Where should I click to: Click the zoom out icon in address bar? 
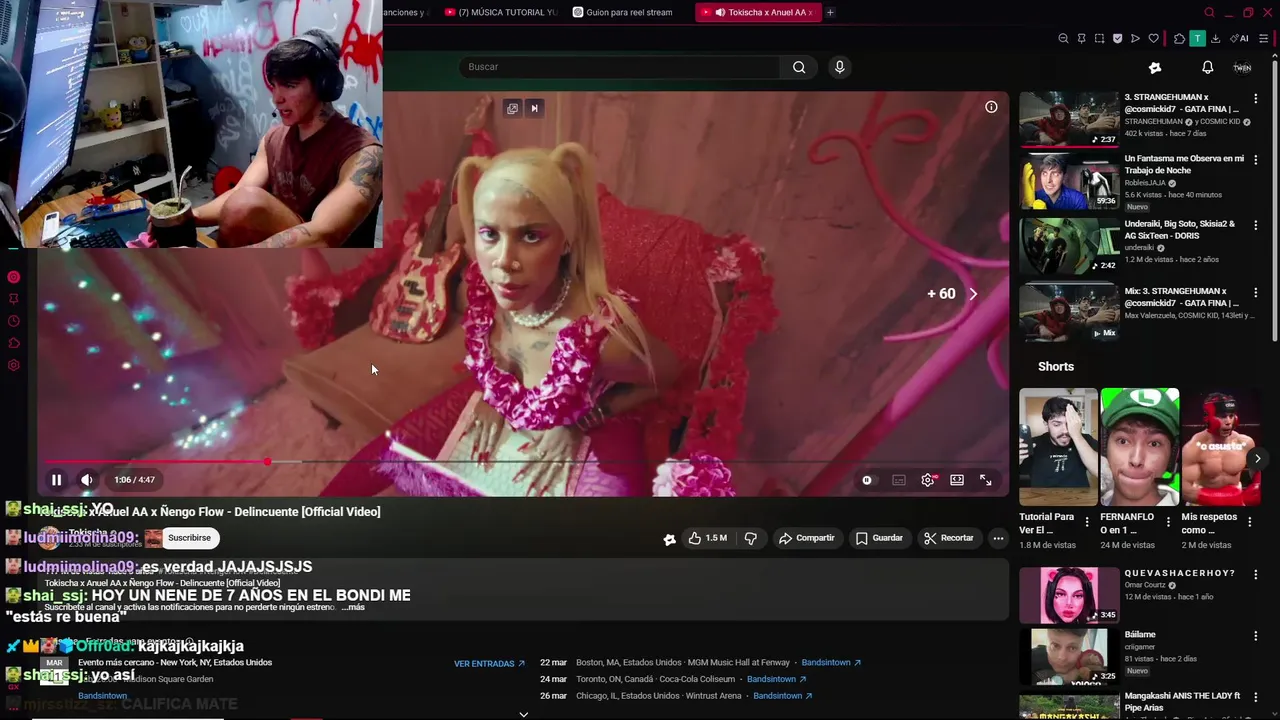coord(1063,39)
